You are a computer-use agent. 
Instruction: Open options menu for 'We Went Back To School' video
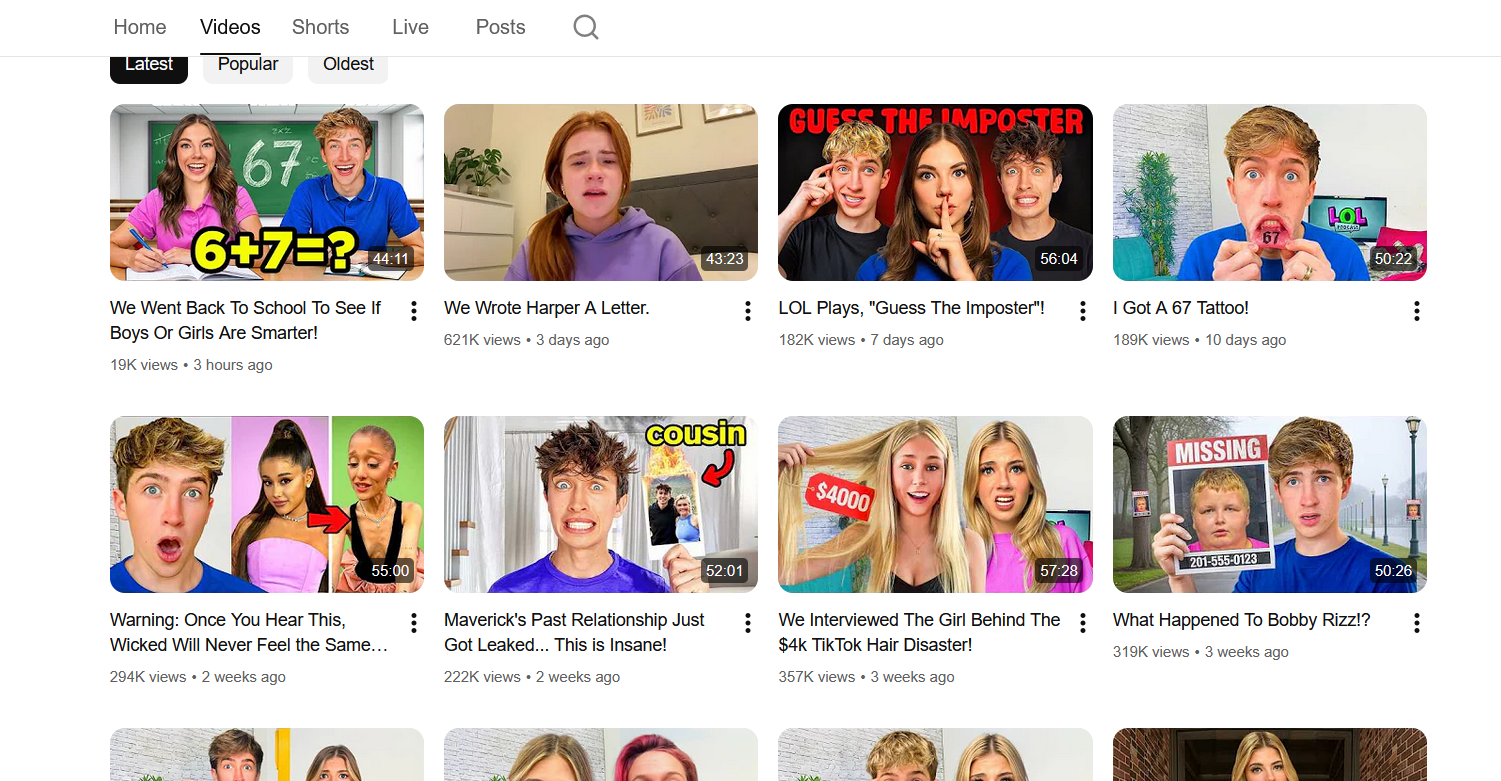tap(414, 311)
